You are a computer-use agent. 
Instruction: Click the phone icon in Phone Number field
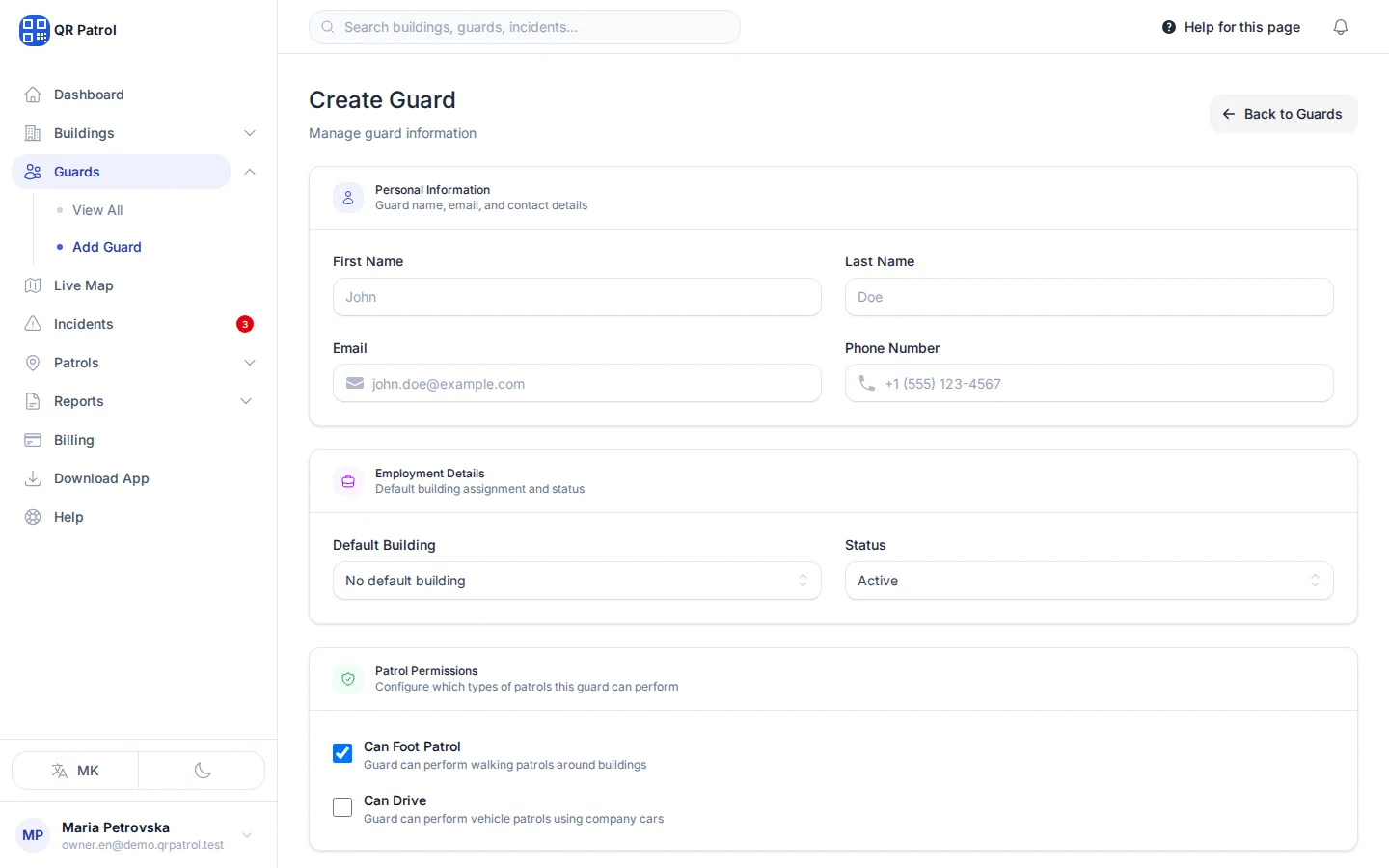[867, 384]
